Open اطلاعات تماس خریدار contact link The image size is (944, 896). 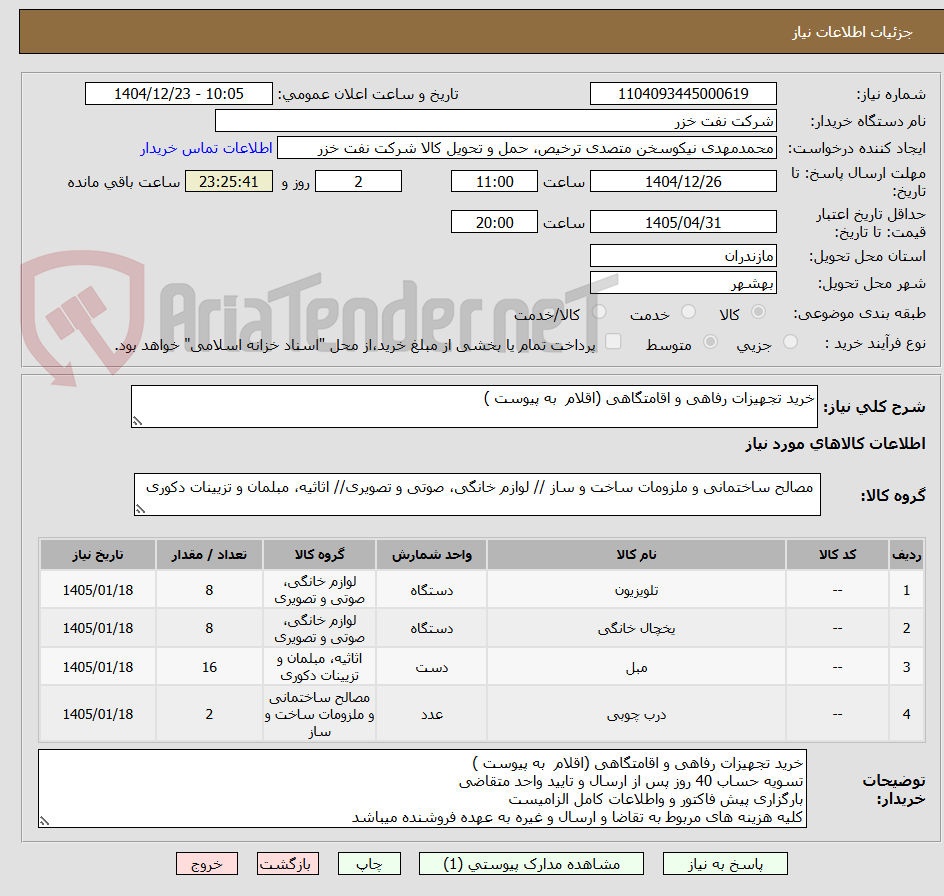point(206,148)
